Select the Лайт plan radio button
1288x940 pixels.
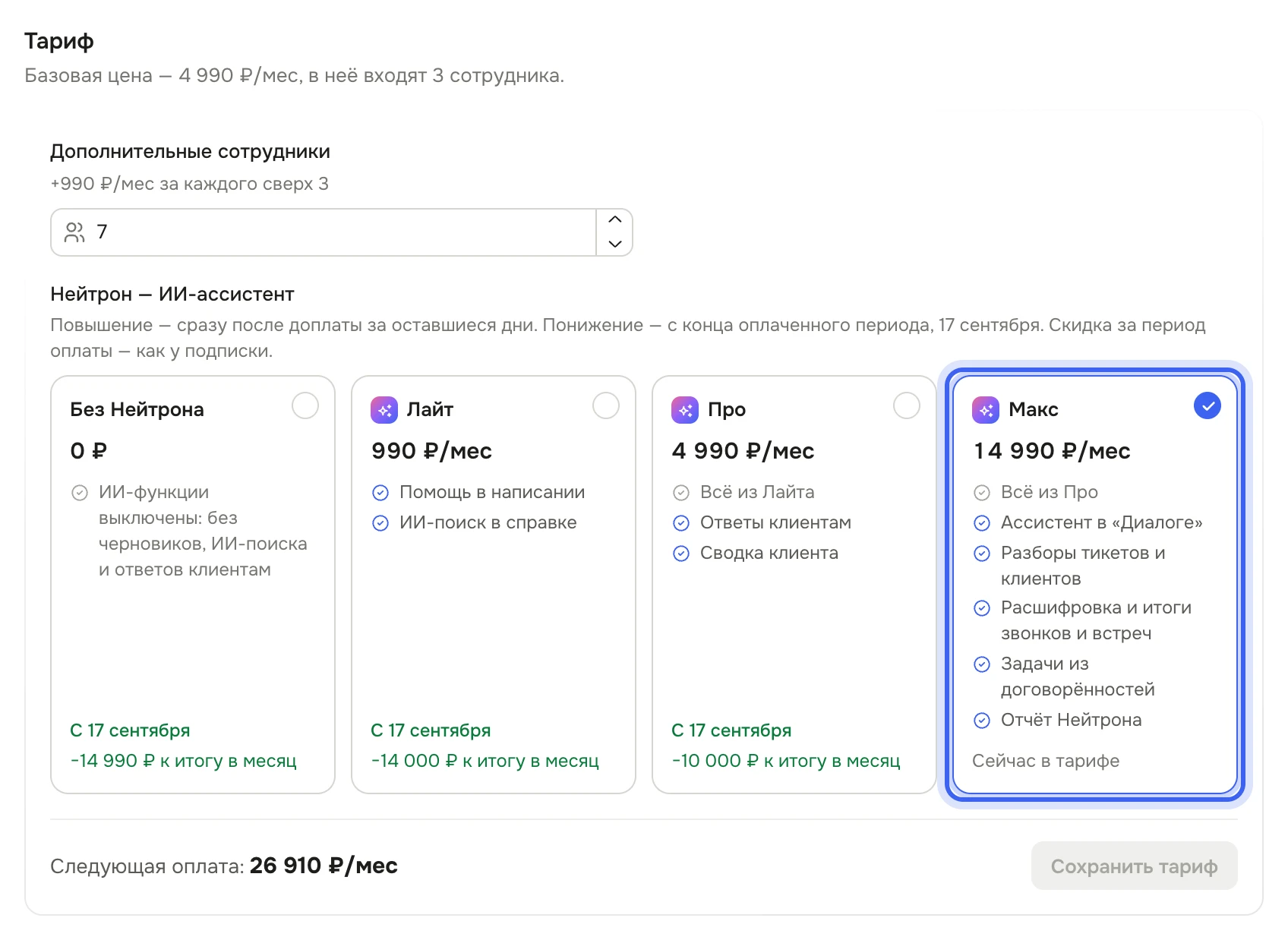(606, 405)
